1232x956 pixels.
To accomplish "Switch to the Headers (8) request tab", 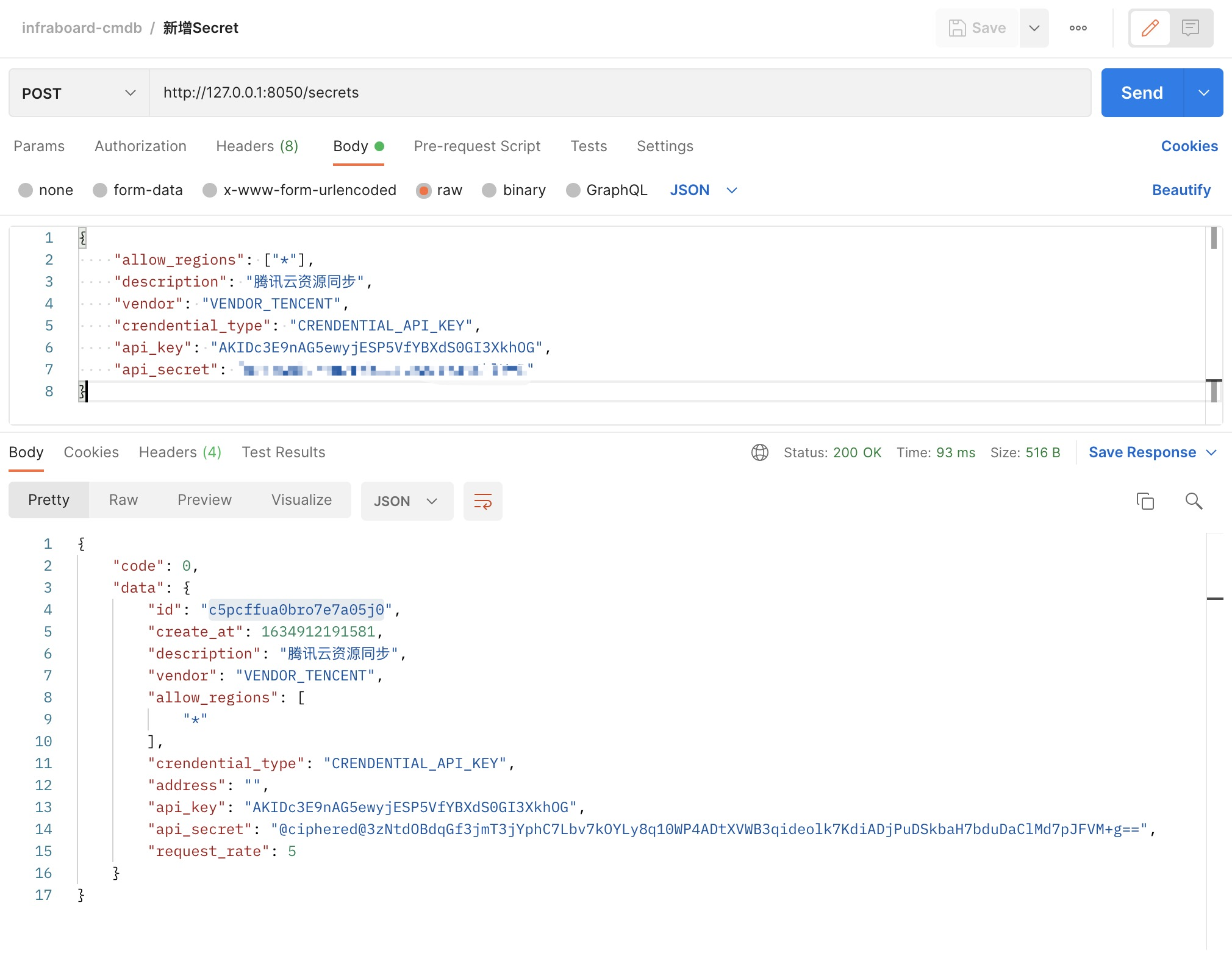I will pos(257,146).
